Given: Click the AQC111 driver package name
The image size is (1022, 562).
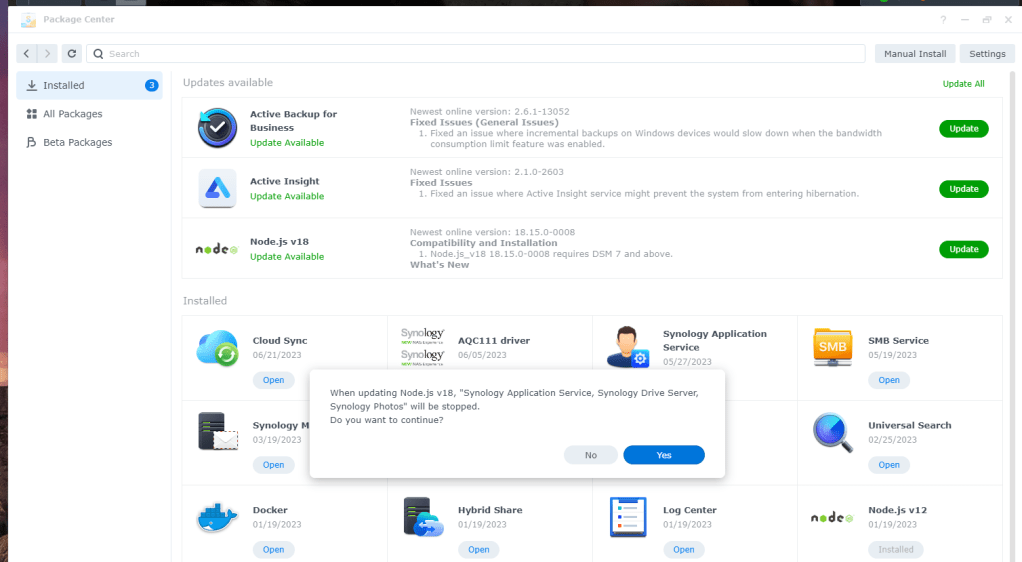Looking at the screenshot, I should [x=493, y=340].
